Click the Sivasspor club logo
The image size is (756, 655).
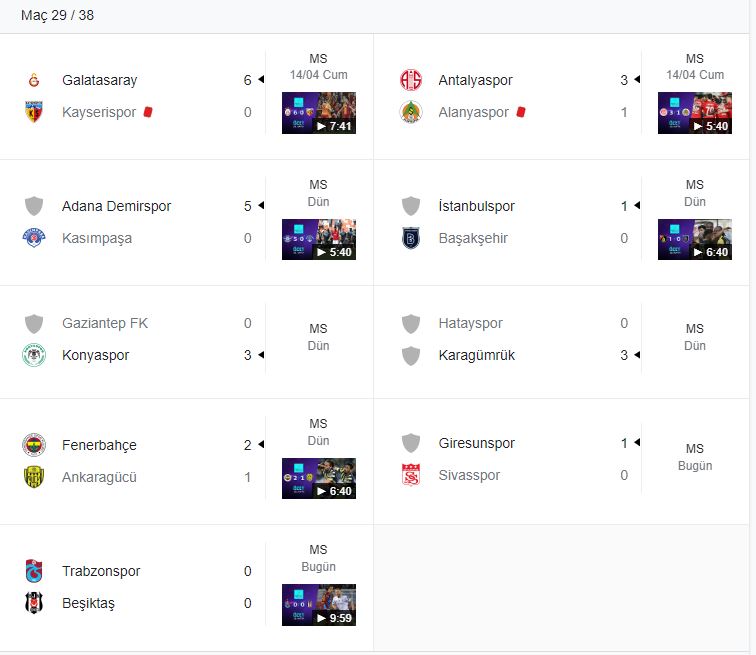pos(411,475)
